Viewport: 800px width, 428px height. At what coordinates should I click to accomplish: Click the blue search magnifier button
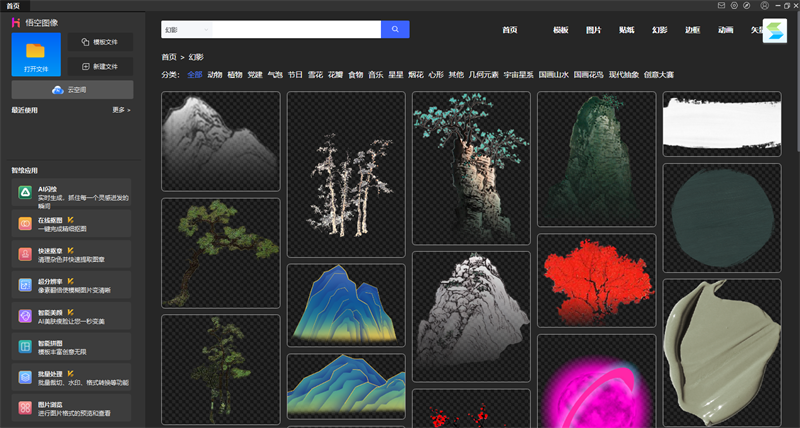pos(395,30)
